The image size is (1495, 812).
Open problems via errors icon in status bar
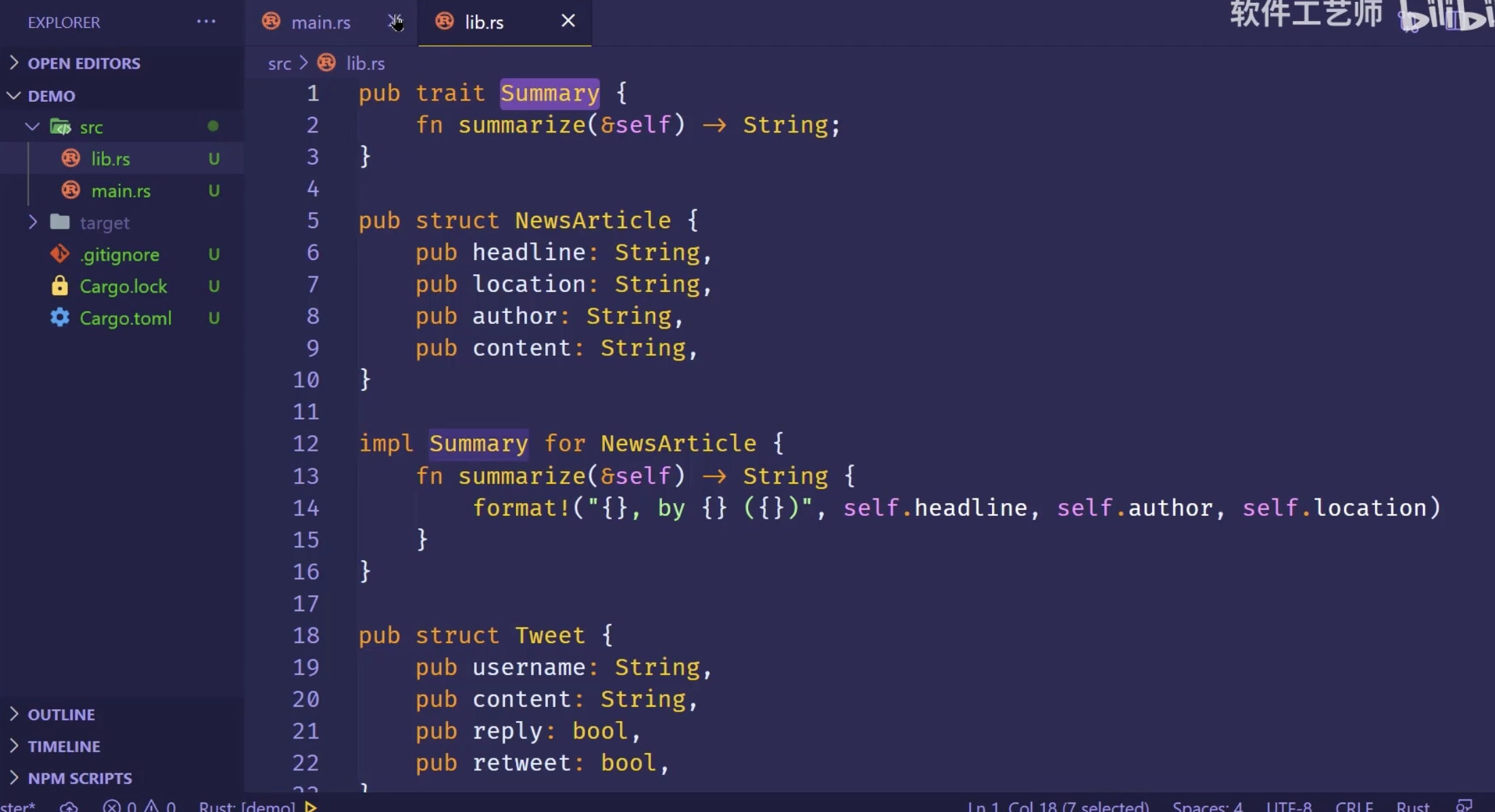(112, 807)
